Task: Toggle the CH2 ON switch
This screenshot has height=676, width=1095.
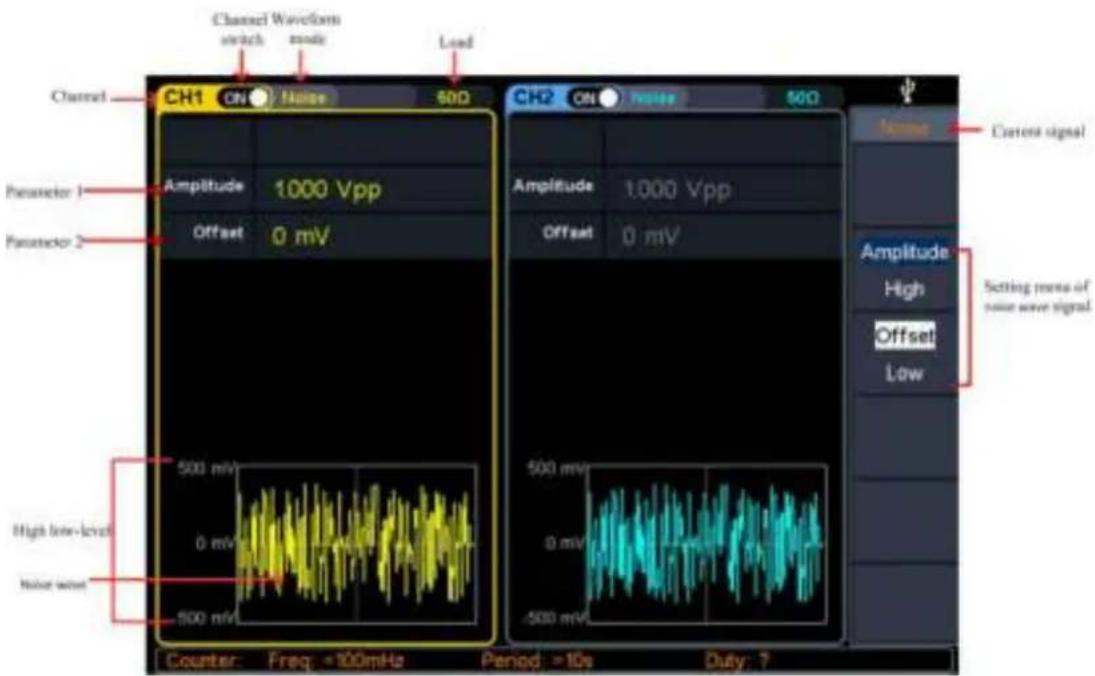Action: [594, 98]
